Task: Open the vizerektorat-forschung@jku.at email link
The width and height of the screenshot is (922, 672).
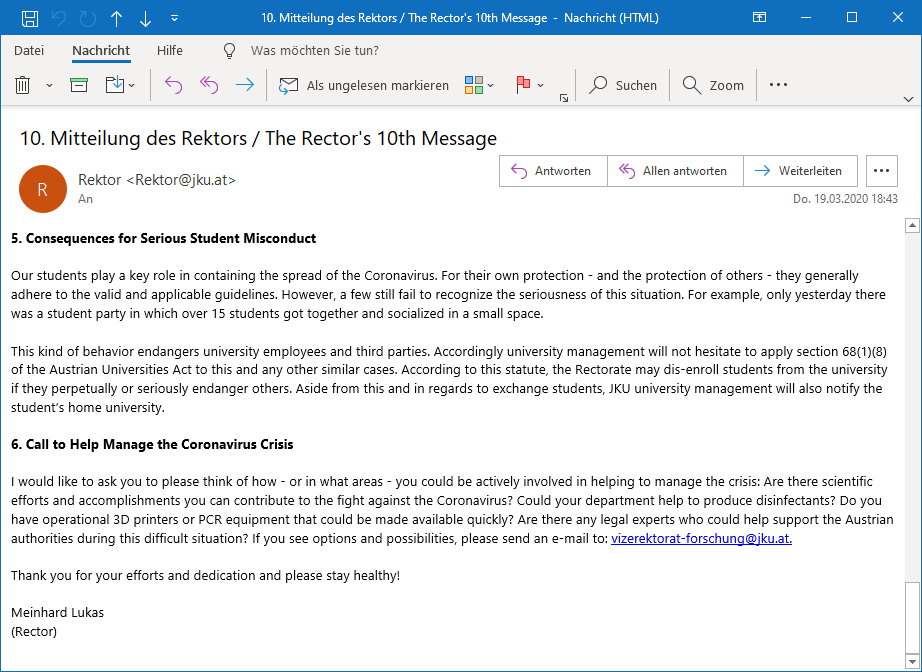Action: pyautogui.click(x=701, y=539)
